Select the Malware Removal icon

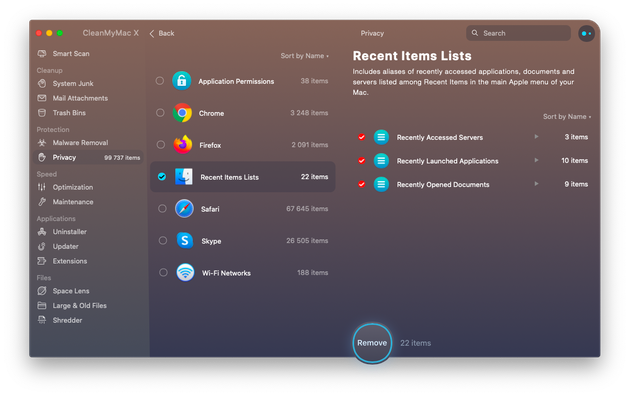click(42, 143)
